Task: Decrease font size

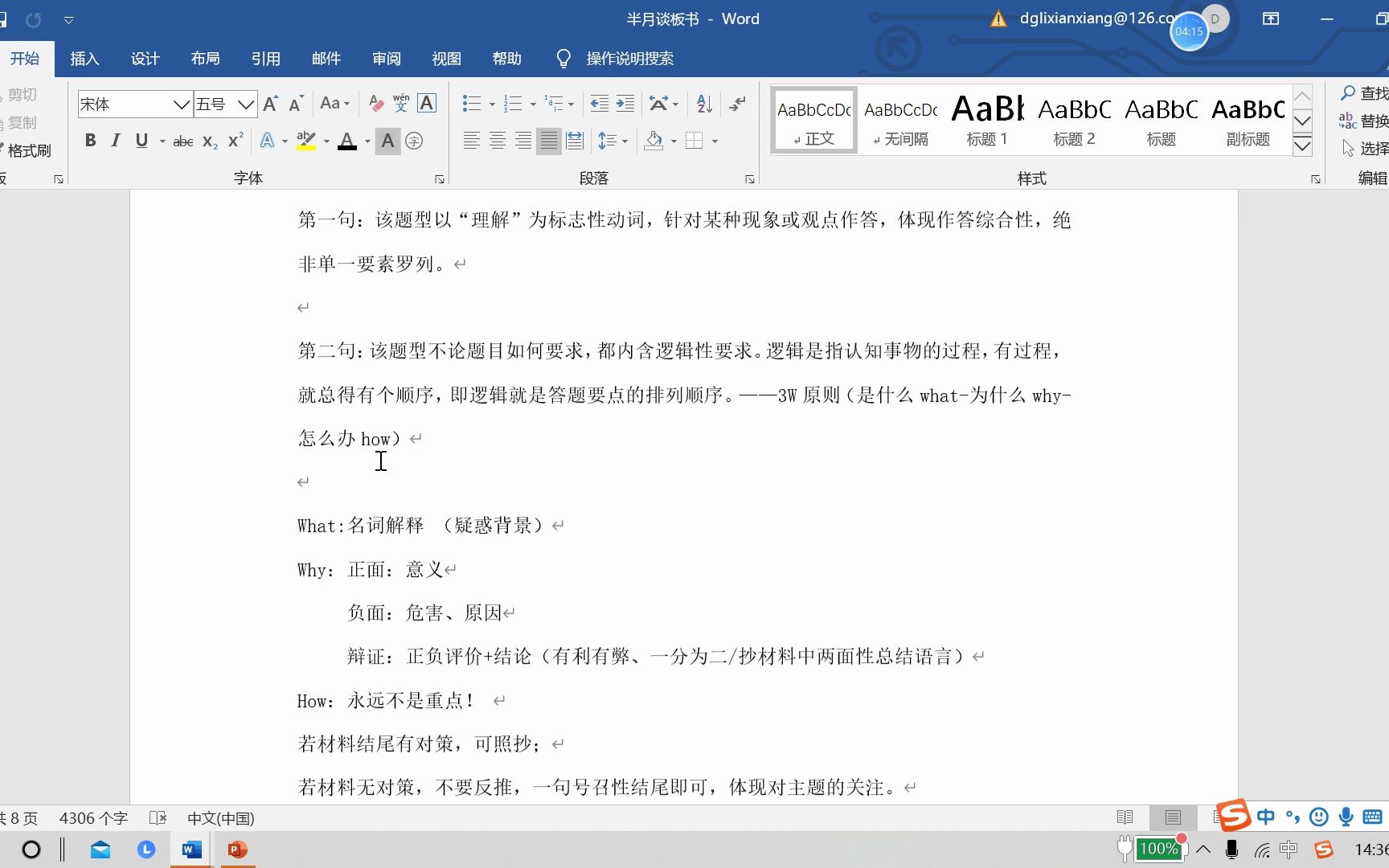Action: click(296, 104)
